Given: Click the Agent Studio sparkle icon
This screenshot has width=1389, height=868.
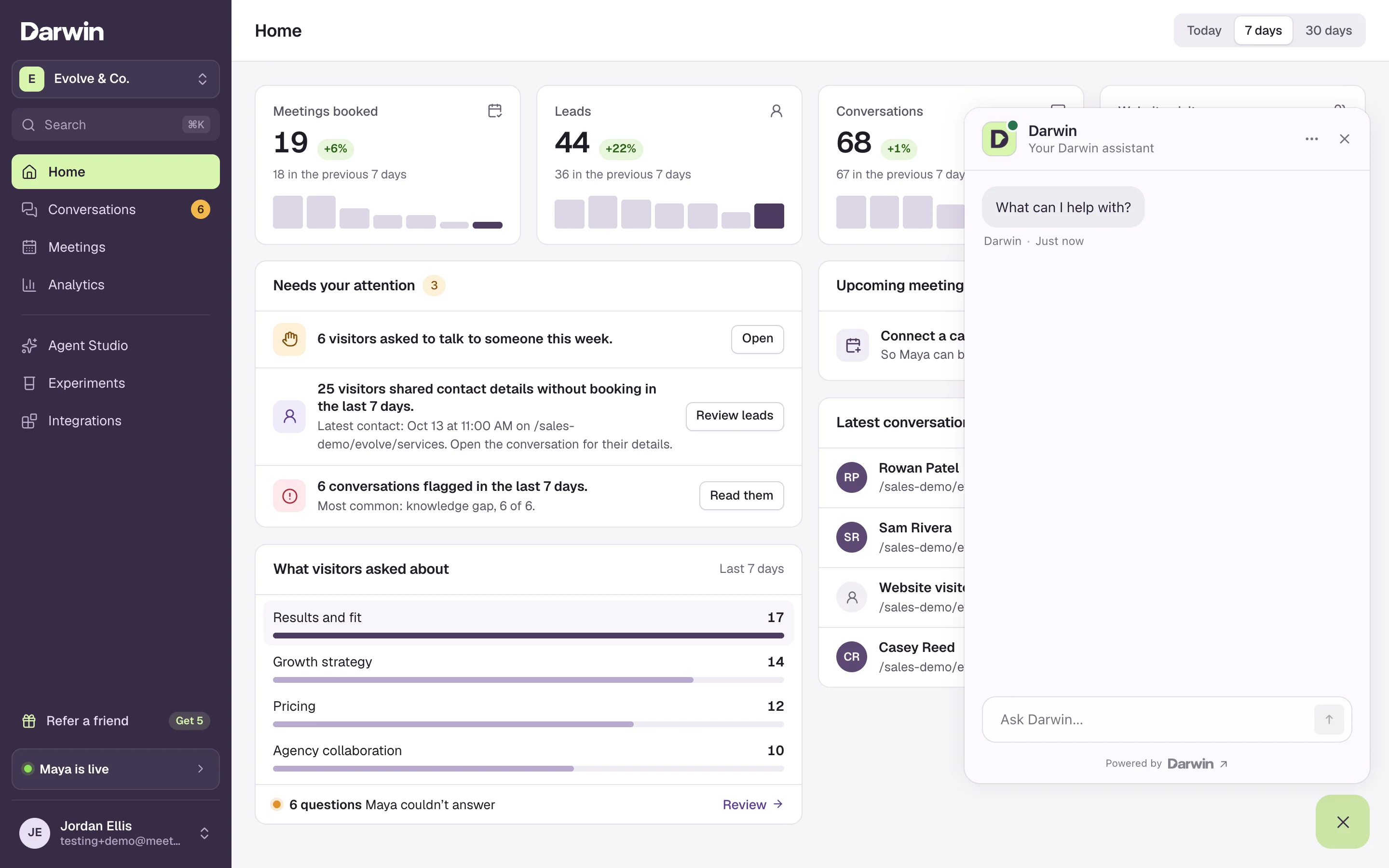Looking at the screenshot, I should [x=29, y=346].
